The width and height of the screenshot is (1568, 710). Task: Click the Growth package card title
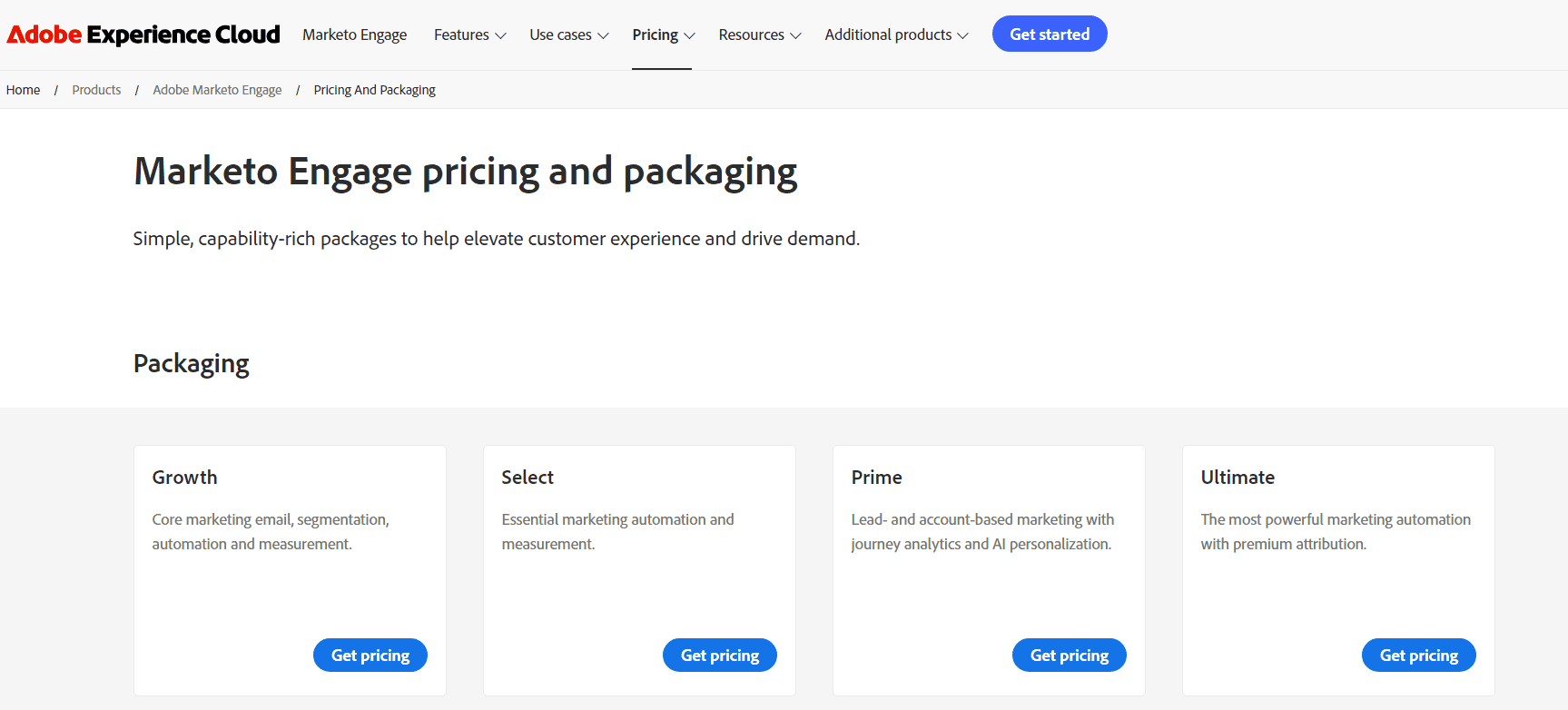184,478
